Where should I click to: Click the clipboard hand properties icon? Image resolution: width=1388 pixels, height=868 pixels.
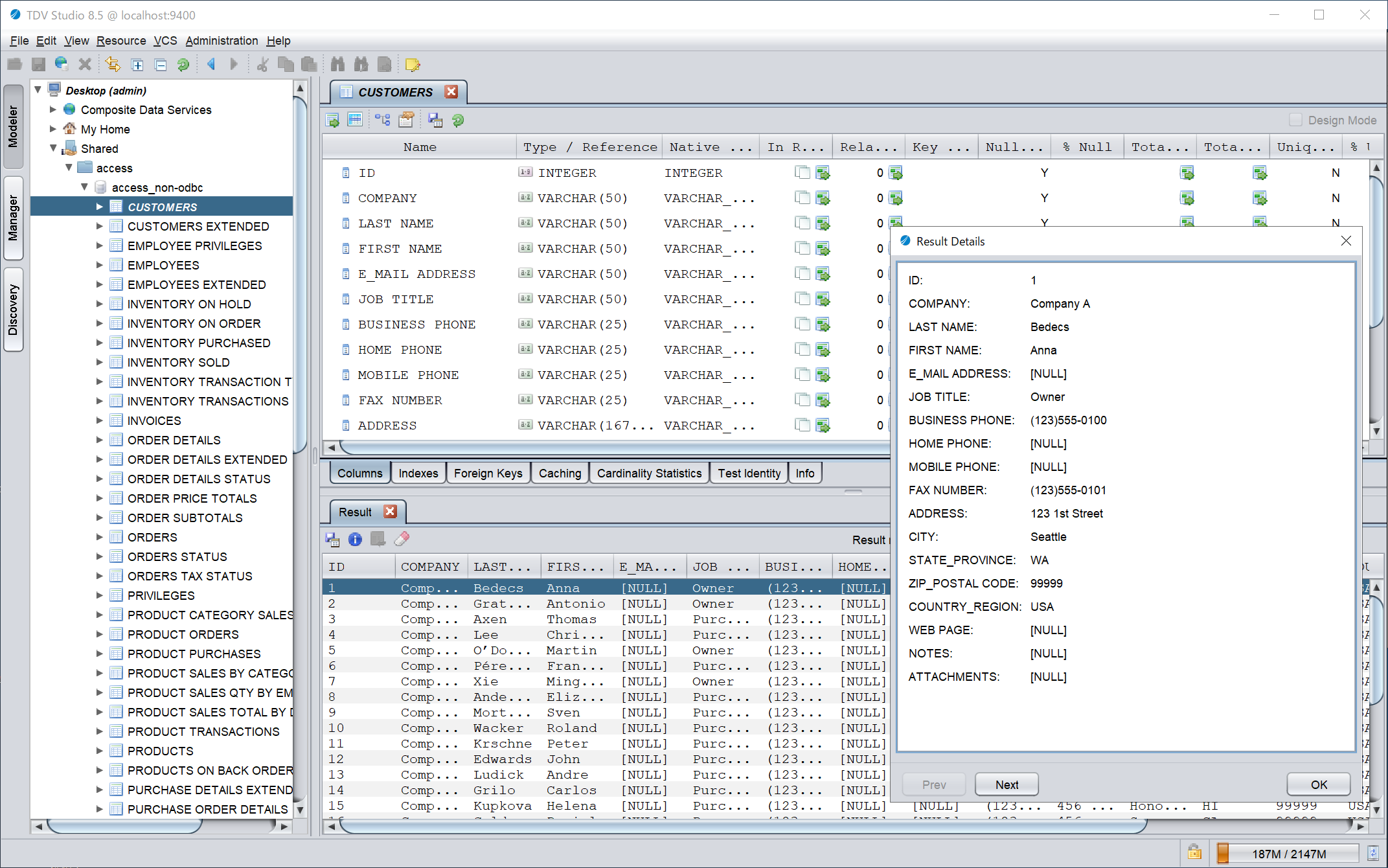click(406, 120)
